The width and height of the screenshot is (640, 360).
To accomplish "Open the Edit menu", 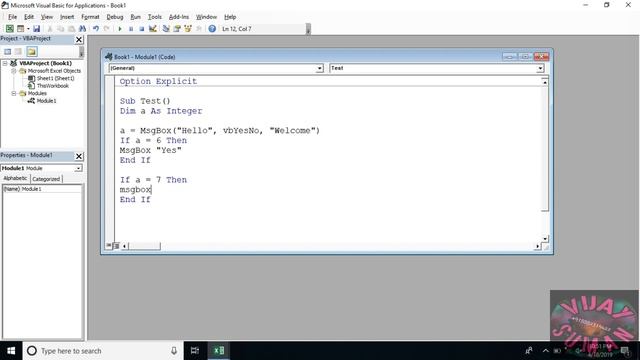I will pos(29,17).
